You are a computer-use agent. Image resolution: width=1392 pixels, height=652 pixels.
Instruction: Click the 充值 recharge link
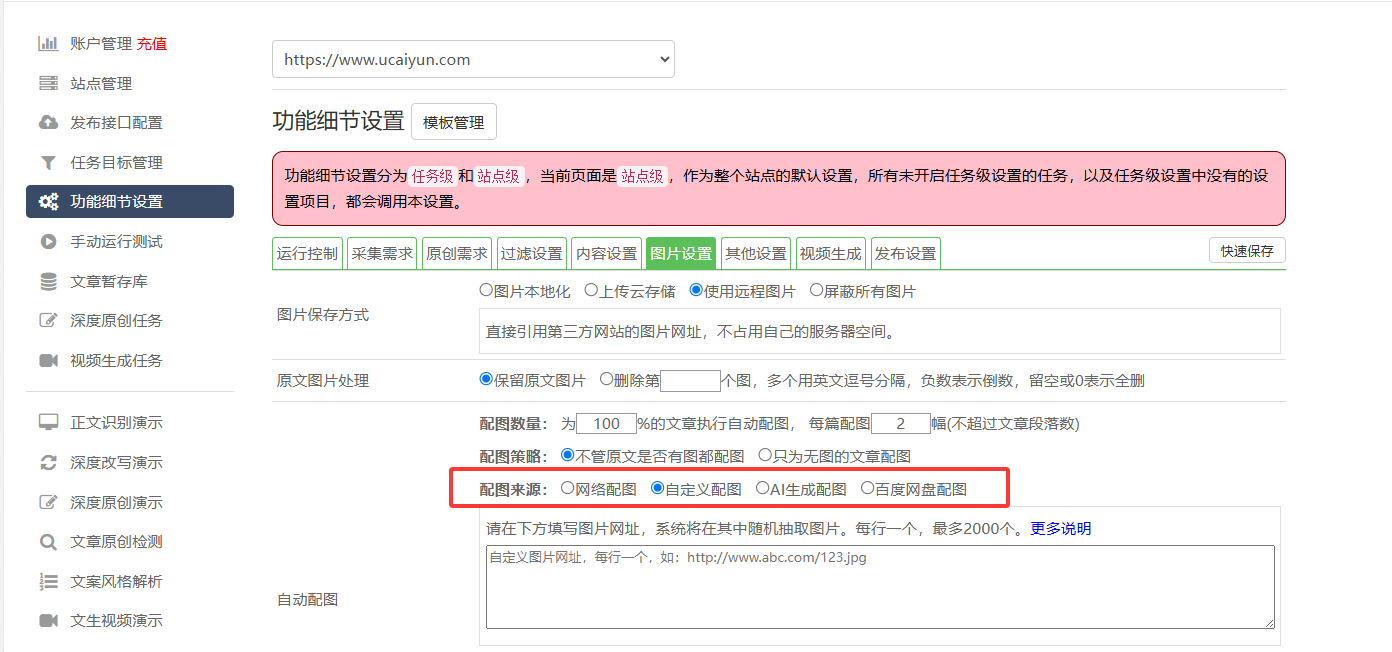click(x=152, y=44)
